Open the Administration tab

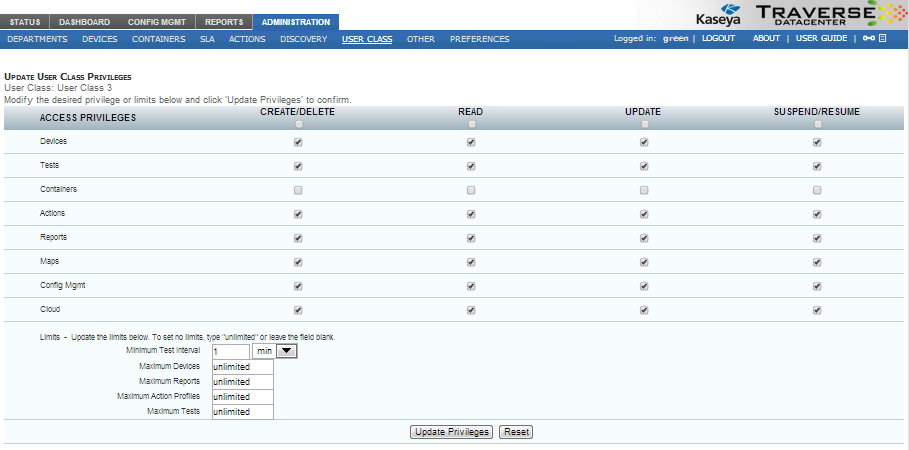pos(295,22)
